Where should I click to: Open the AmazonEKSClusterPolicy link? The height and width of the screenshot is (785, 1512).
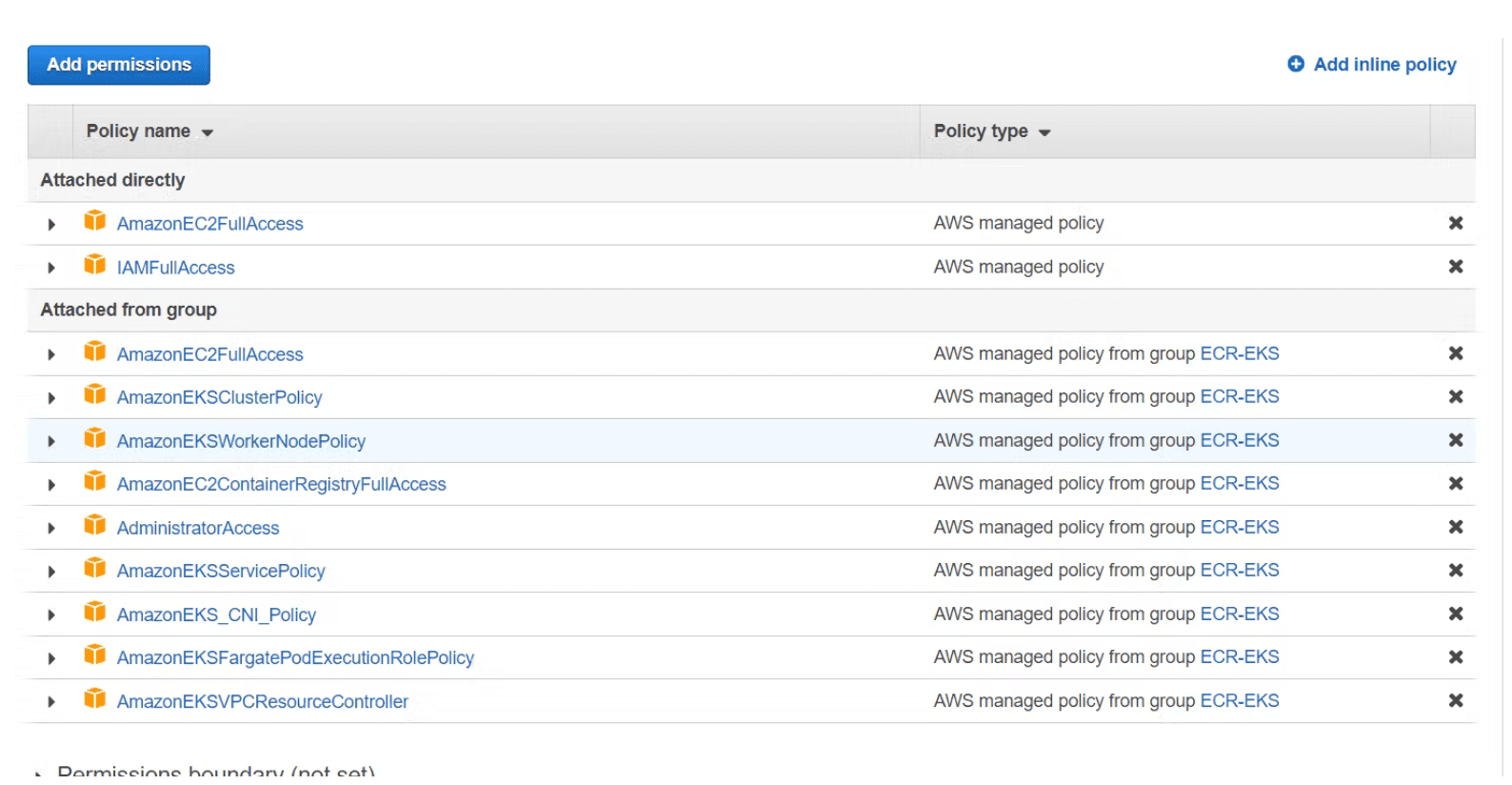(220, 397)
